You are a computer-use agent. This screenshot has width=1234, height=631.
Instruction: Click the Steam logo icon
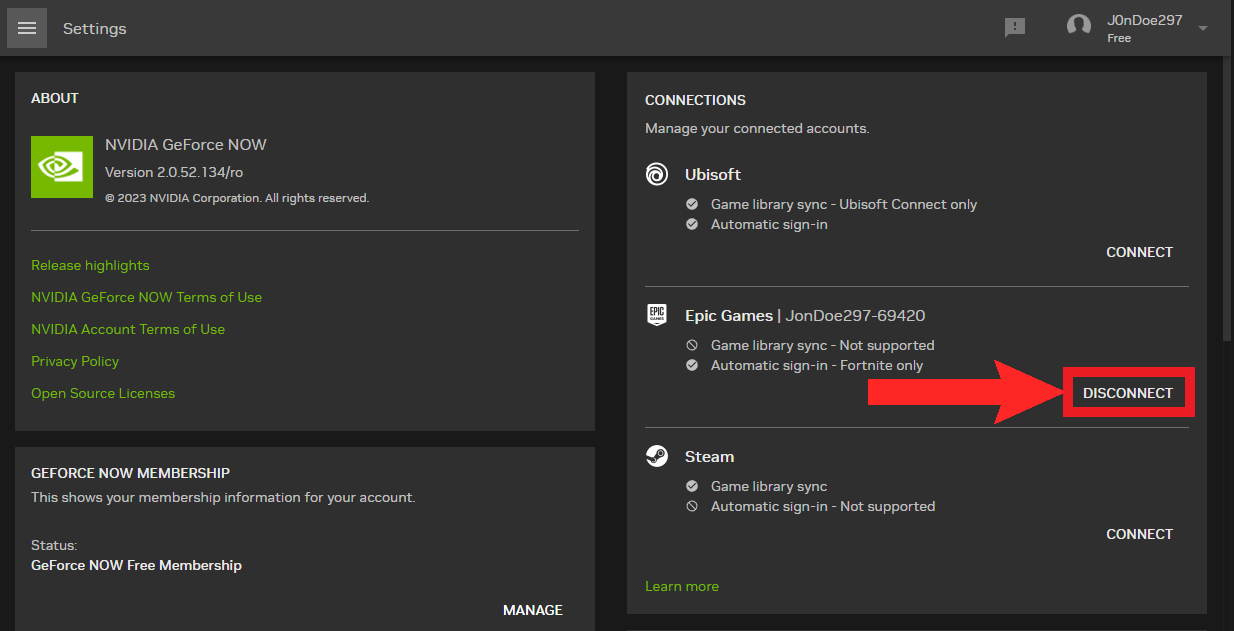pyautogui.click(x=657, y=457)
